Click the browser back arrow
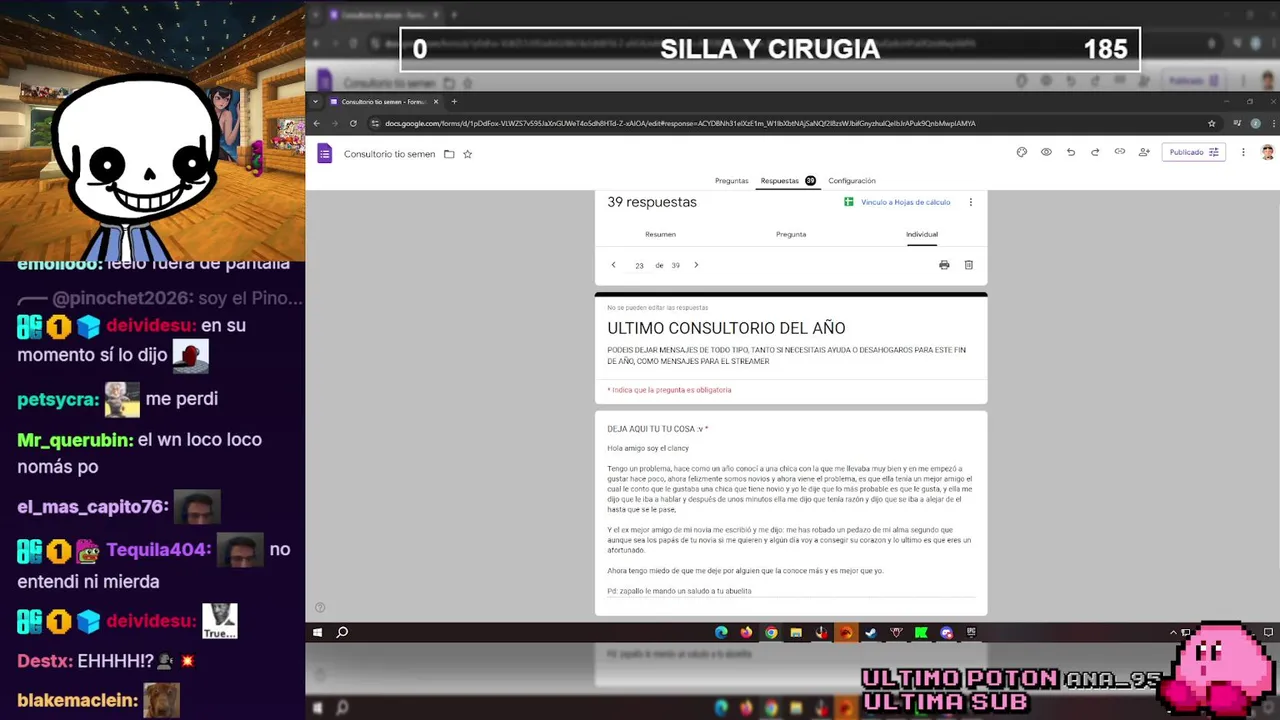Image resolution: width=1280 pixels, height=720 pixels. [x=317, y=123]
